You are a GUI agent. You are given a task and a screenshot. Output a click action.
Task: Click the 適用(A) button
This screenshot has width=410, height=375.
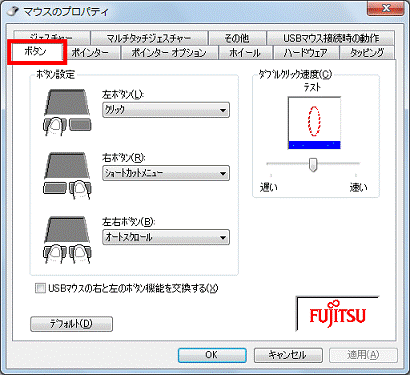[x=363, y=355]
